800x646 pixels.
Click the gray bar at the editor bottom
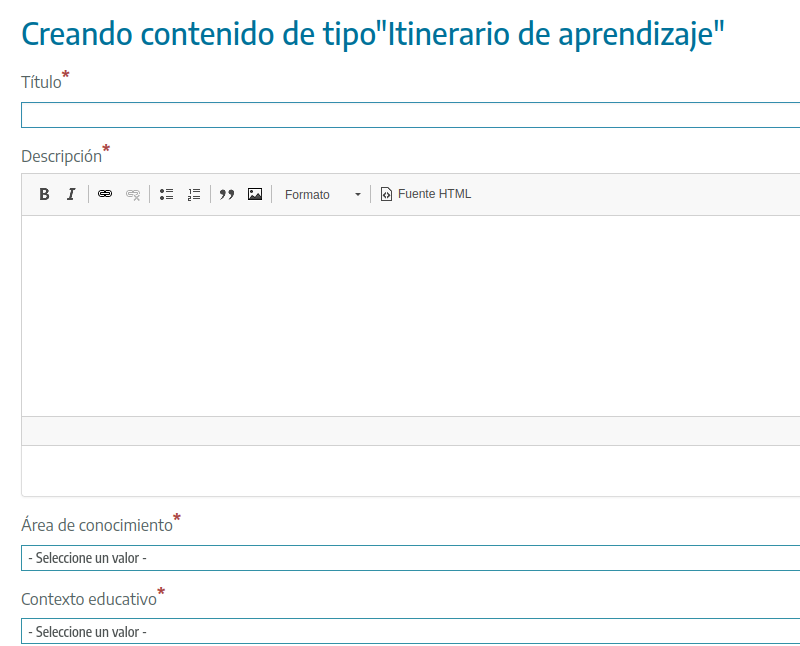coord(410,431)
